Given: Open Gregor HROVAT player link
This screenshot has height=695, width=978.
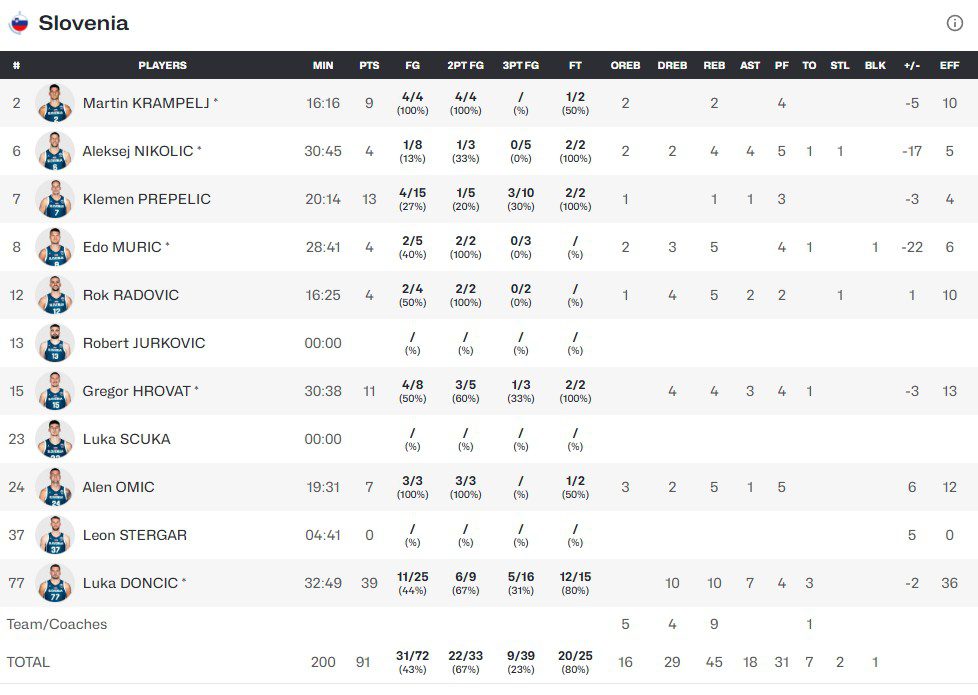Looking at the screenshot, I should [137, 391].
